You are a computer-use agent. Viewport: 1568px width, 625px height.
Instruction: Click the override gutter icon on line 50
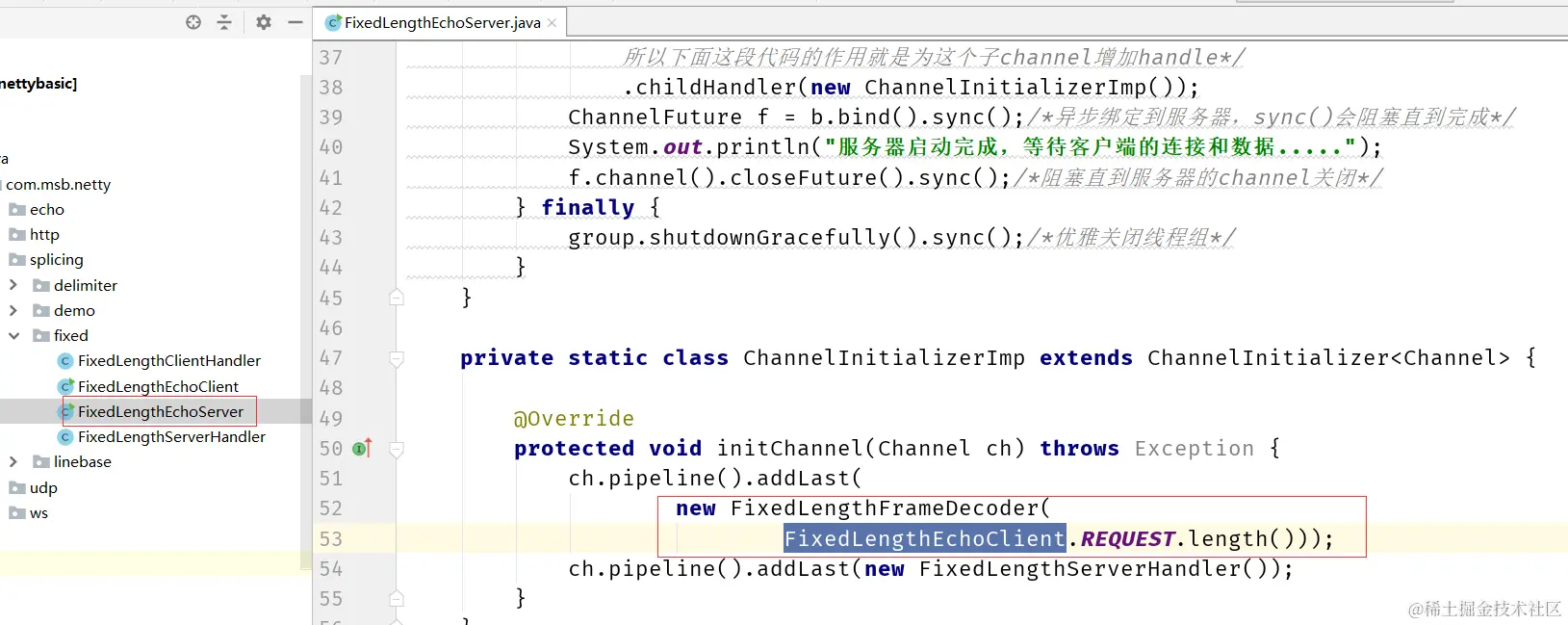[362, 448]
